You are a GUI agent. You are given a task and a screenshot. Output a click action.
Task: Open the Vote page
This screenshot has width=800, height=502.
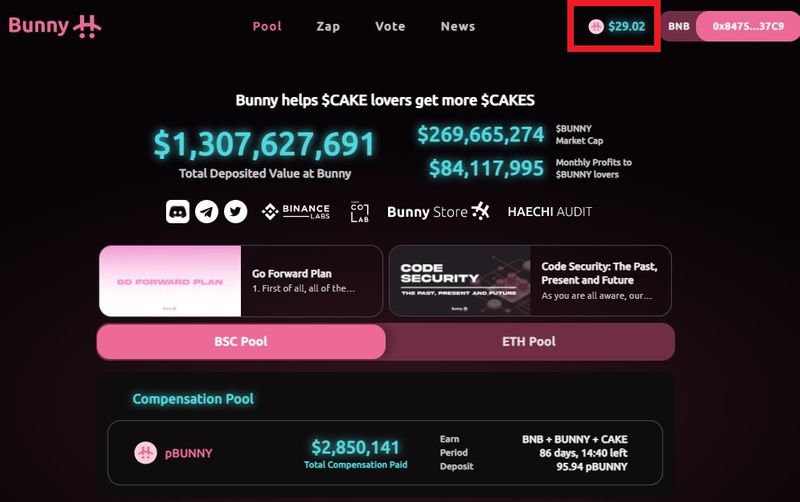point(390,26)
